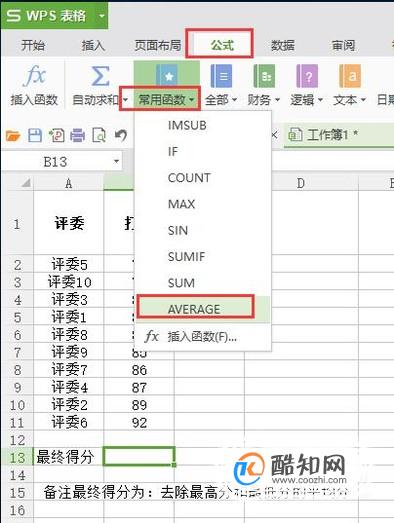Screen dimensions: 394x523
Task: Click the cell containing 评委3
Action: pyautogui.click(x=69, y=300)
